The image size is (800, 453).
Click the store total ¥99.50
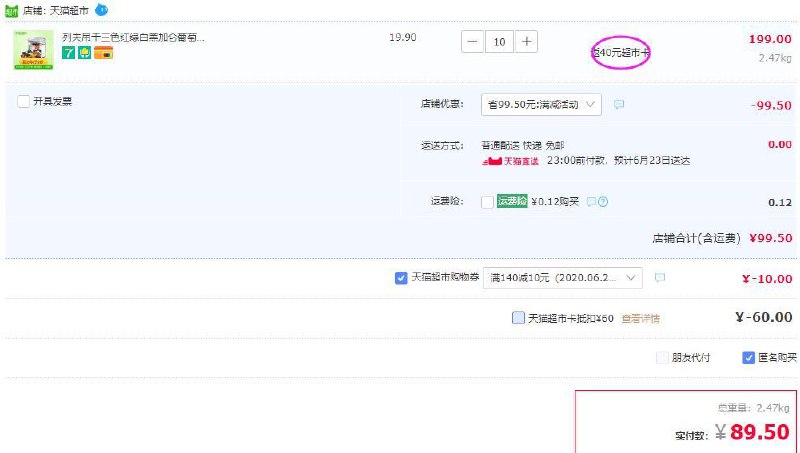click(770, 238)
